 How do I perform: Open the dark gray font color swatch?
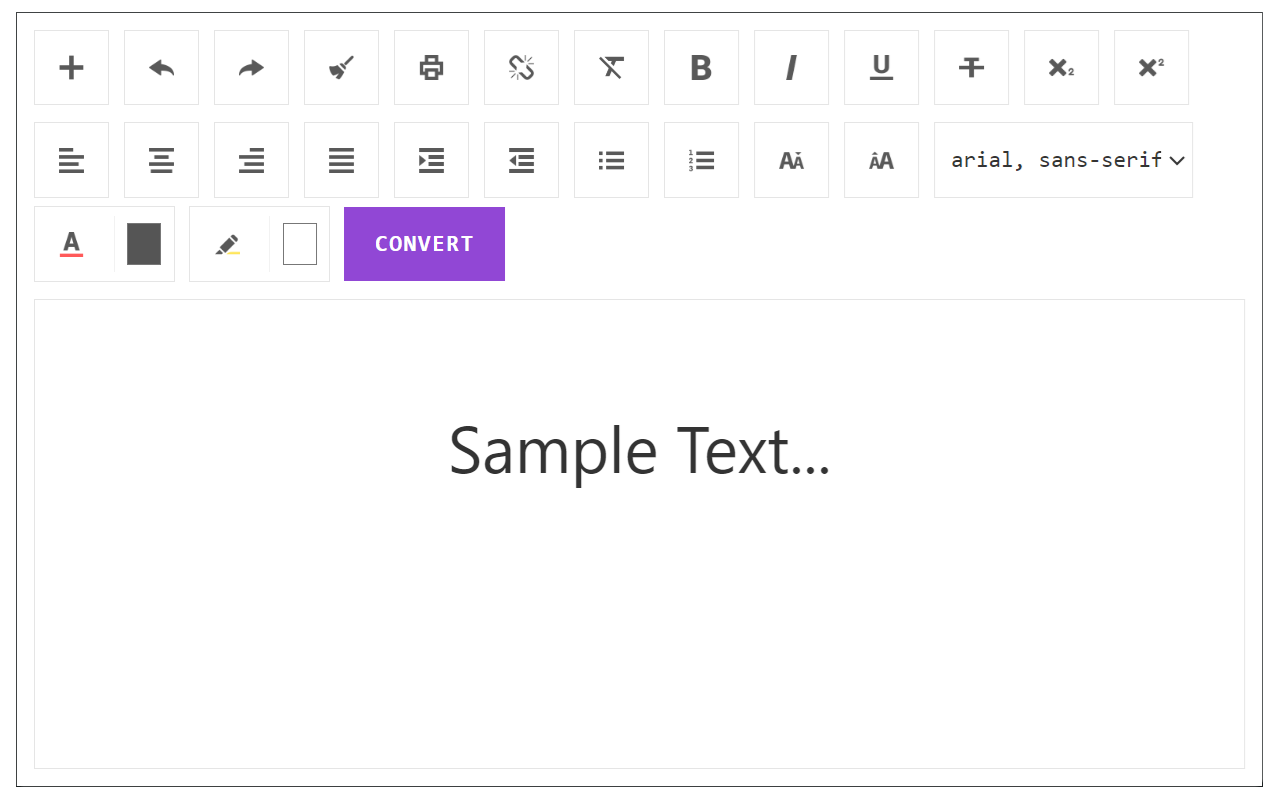point(144,244)
